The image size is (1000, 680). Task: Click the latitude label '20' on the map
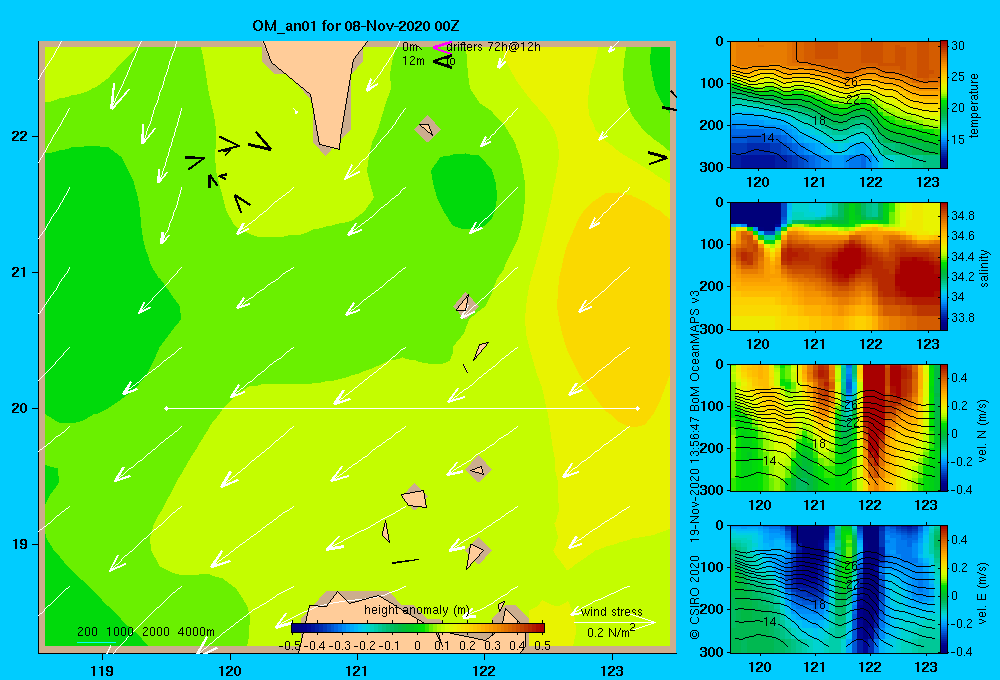point(19,408)
